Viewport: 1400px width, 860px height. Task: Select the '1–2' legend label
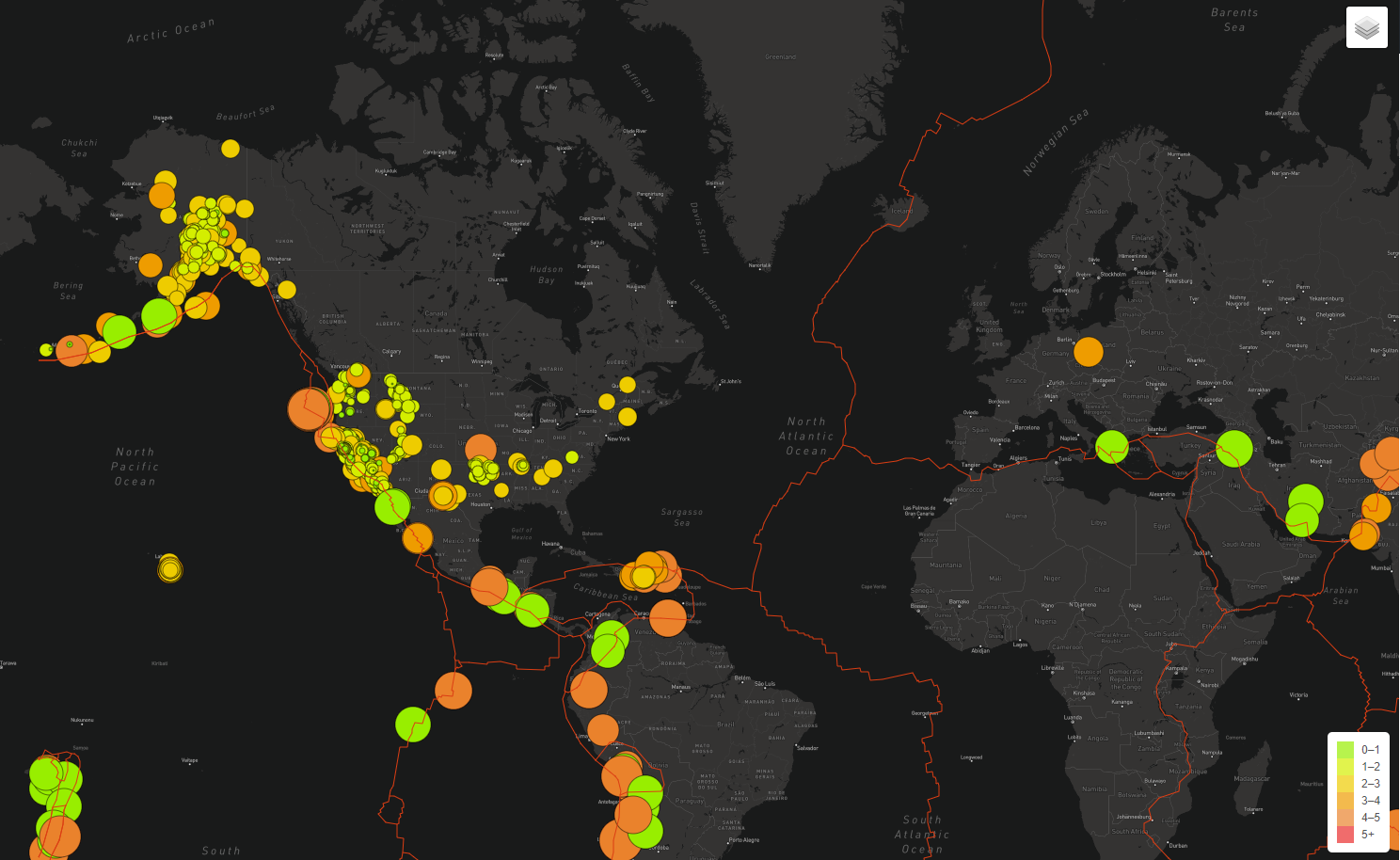[x=1371, y=767]
